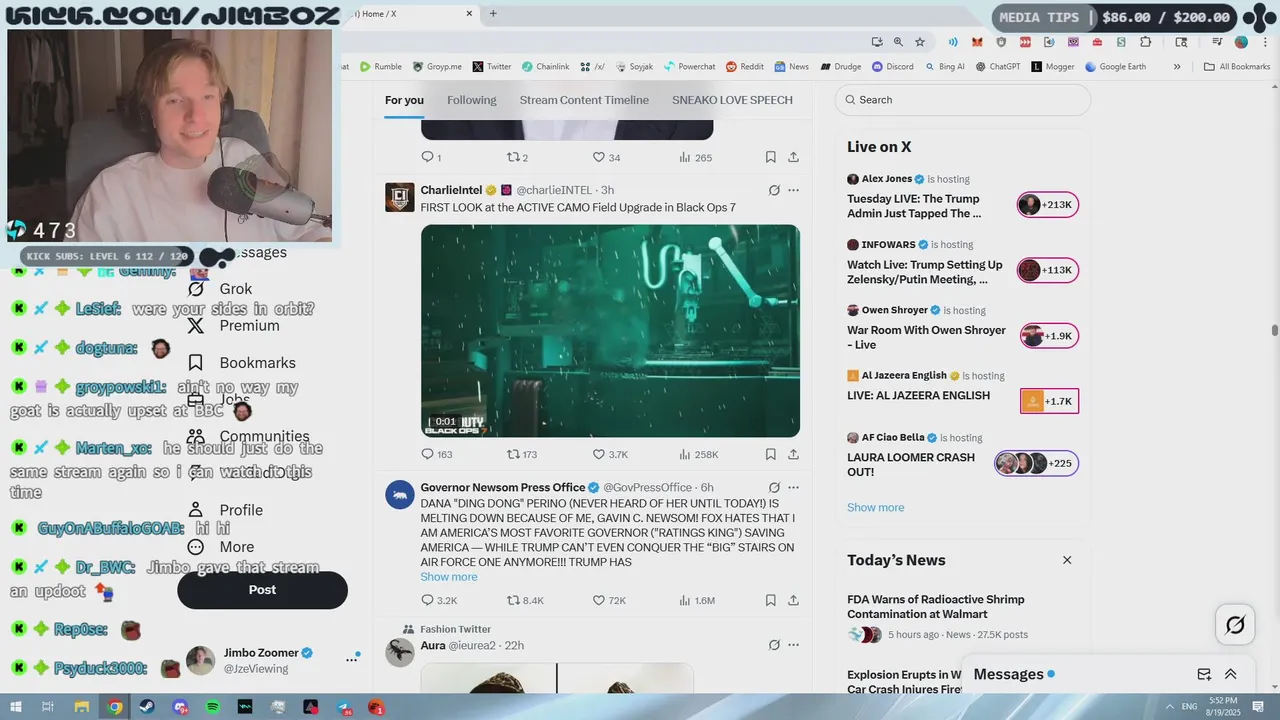Share the CharlieIntel post
The height and width of the screenshot is (720, 1280).
793,454
